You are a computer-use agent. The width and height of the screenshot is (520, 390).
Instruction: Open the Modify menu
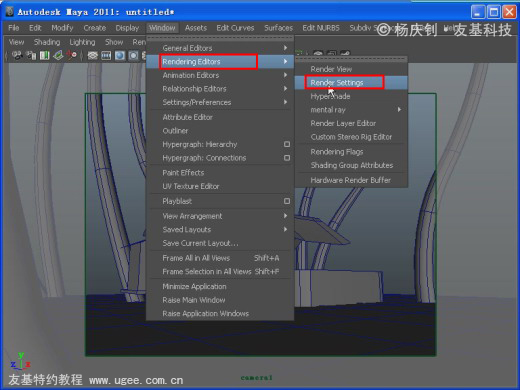pos(62,28)
